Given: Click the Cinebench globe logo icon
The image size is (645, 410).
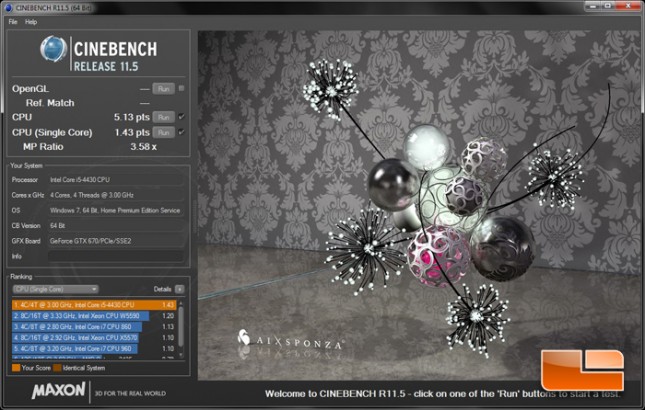Looking at the screenshot, I should click(x=53, y=49).
